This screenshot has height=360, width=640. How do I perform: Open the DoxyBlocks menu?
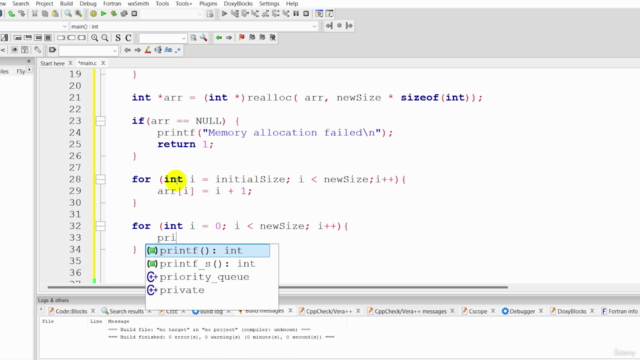click(238, 4)
